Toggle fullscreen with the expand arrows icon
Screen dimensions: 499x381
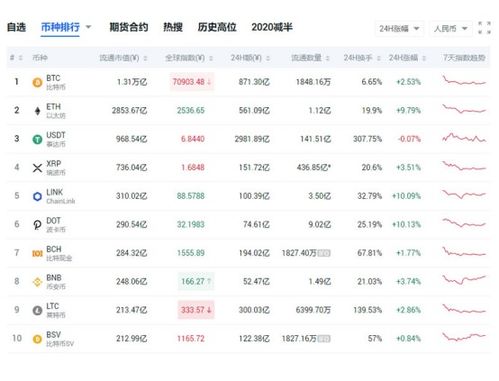[484, 28]
